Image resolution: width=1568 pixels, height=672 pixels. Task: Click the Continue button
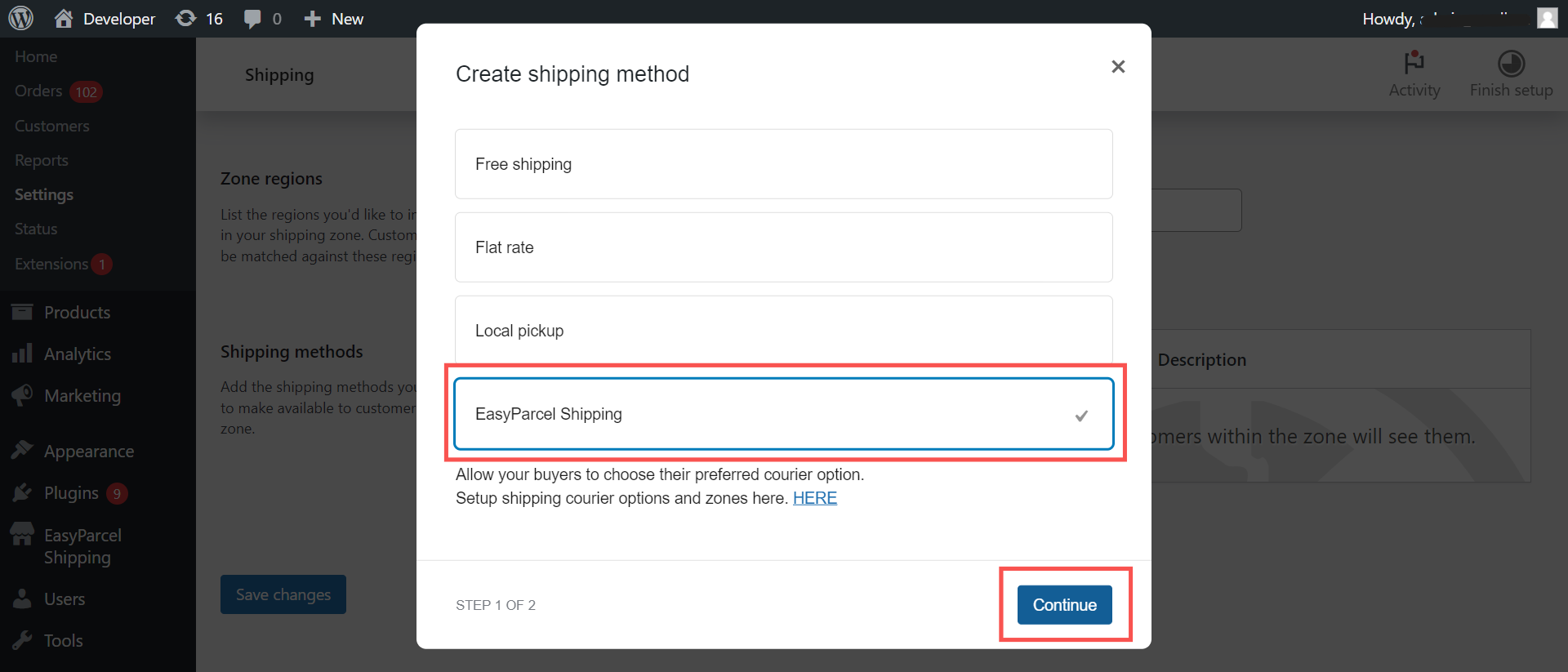click(x=1065, y=605)
